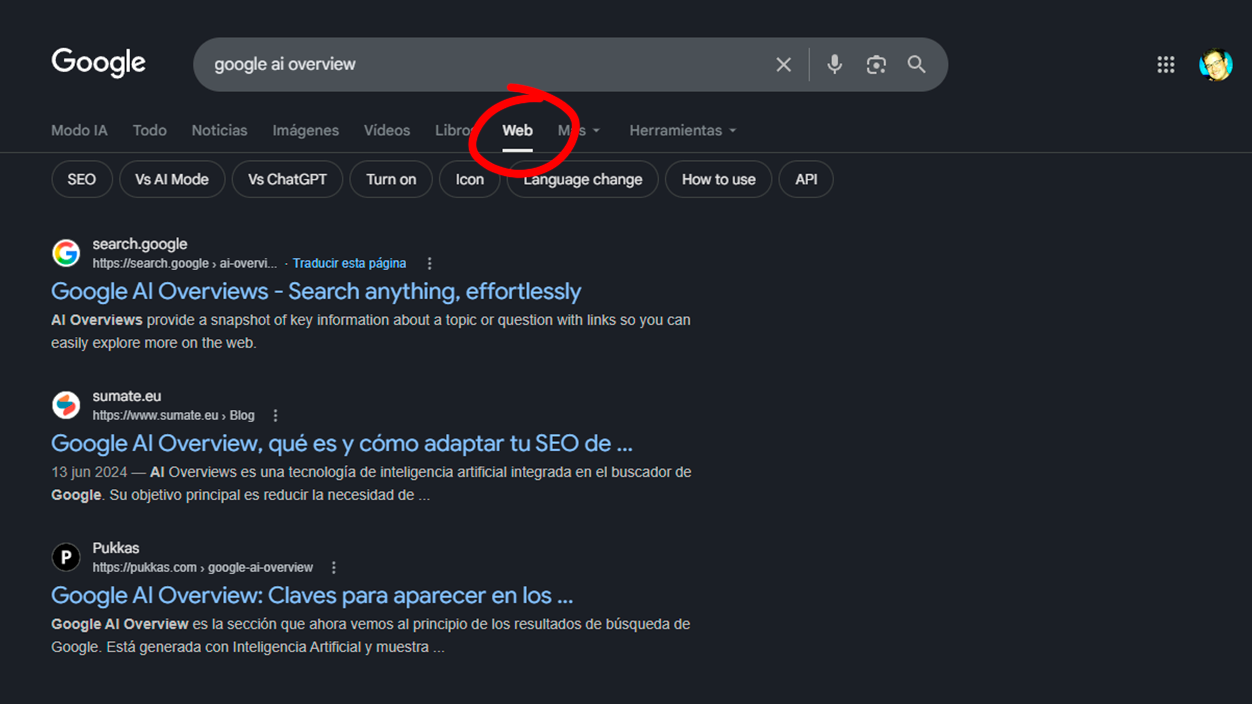Click the How to use chip
1252x704 pixels.
(x=719, y=180)
